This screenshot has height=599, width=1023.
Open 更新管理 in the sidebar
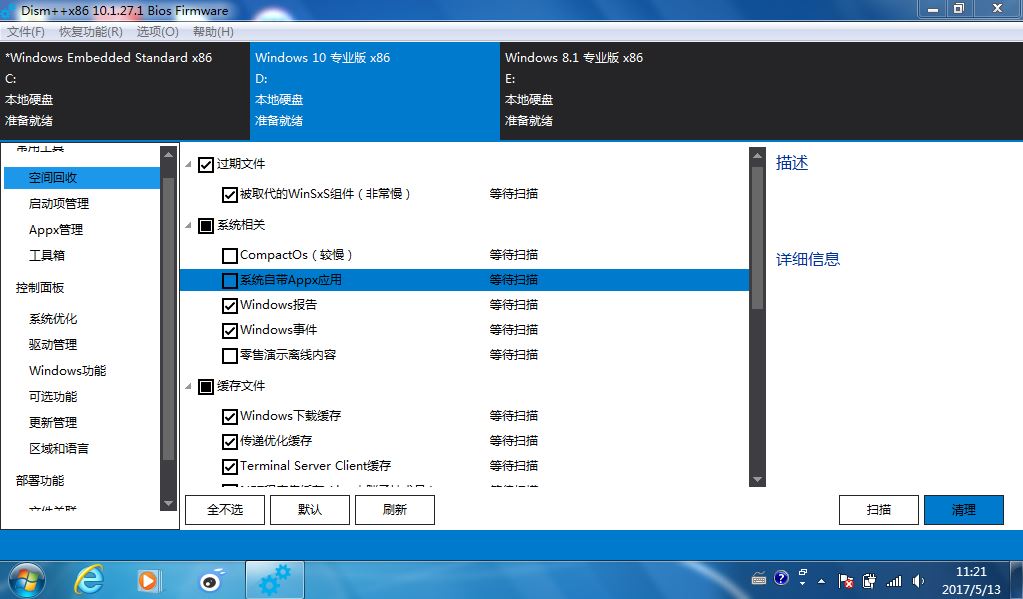[53, 422]
